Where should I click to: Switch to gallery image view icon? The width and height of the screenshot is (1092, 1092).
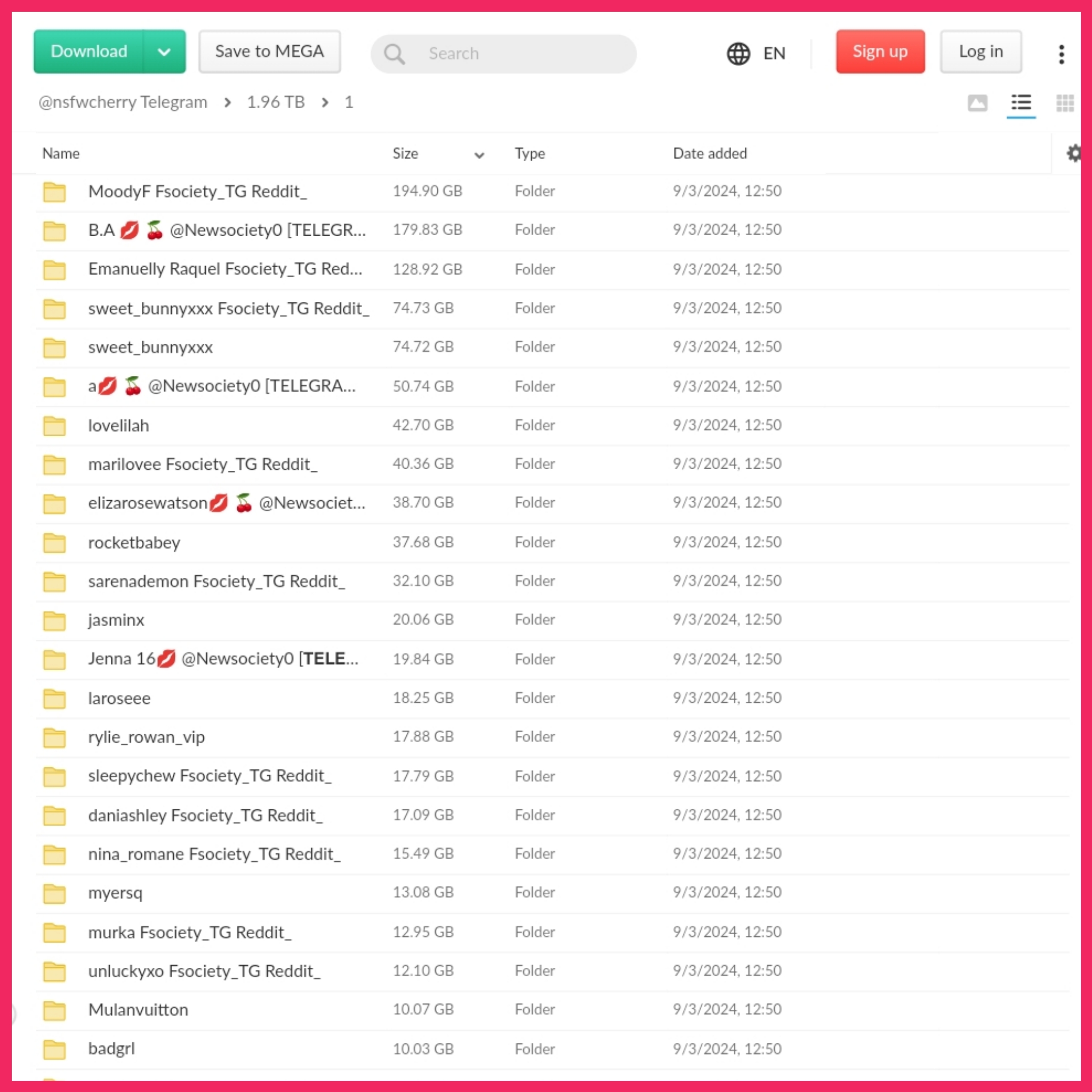click(x=977, y=103)
